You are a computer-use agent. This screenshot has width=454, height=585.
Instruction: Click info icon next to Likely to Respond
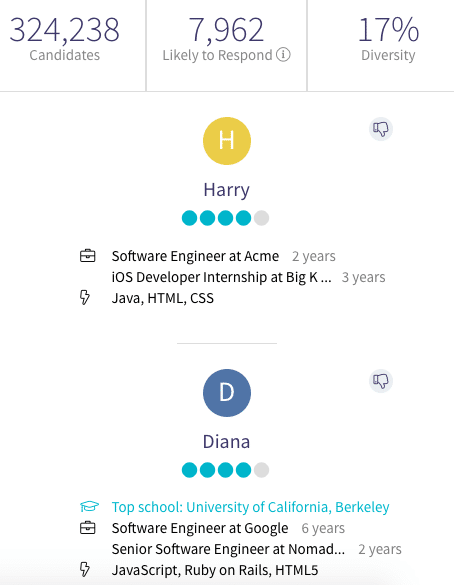[284, 55]
